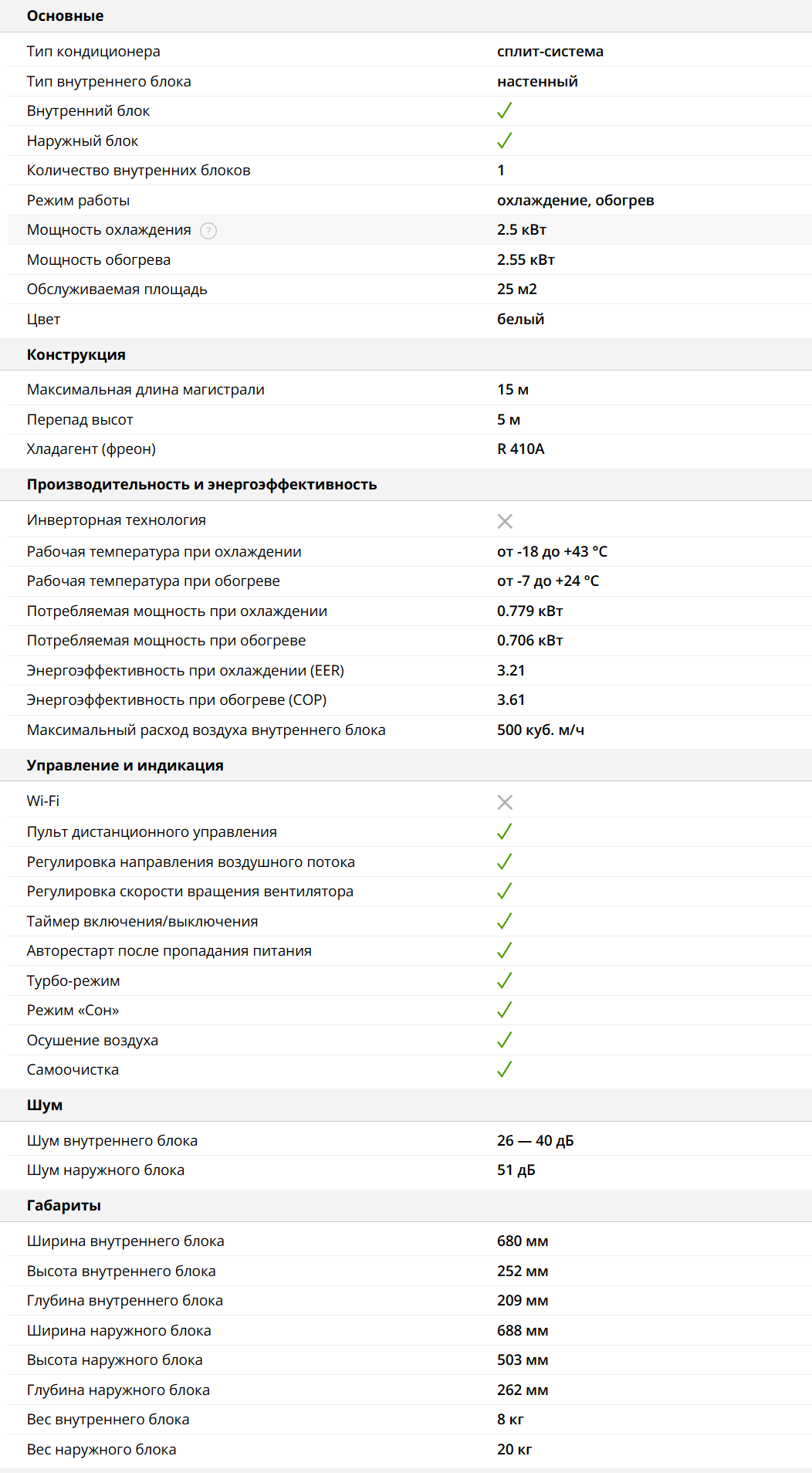Image resolution: width=812 pixels, height=1473 pixels.
Task: Click the checkmark for Пульт дистанционного управления
Action: coord(505,831)
